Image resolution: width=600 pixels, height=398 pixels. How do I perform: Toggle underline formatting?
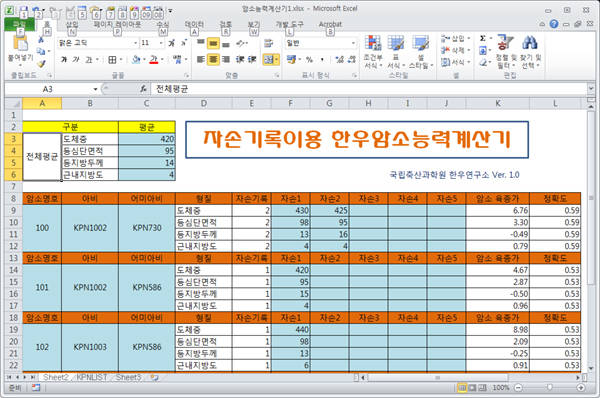(88, 60)
